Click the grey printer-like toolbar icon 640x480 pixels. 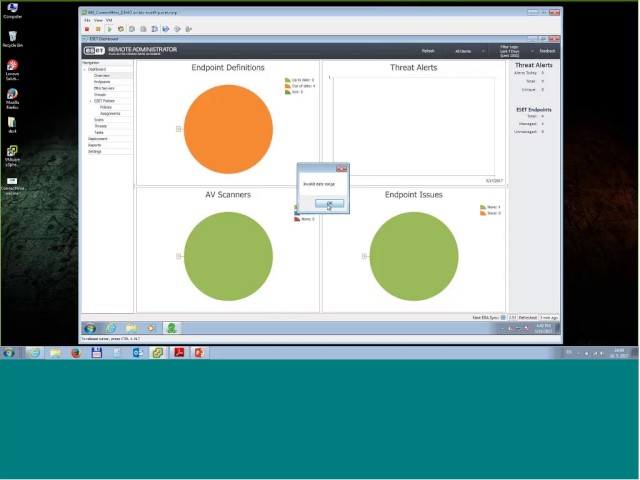coord(143,29)
